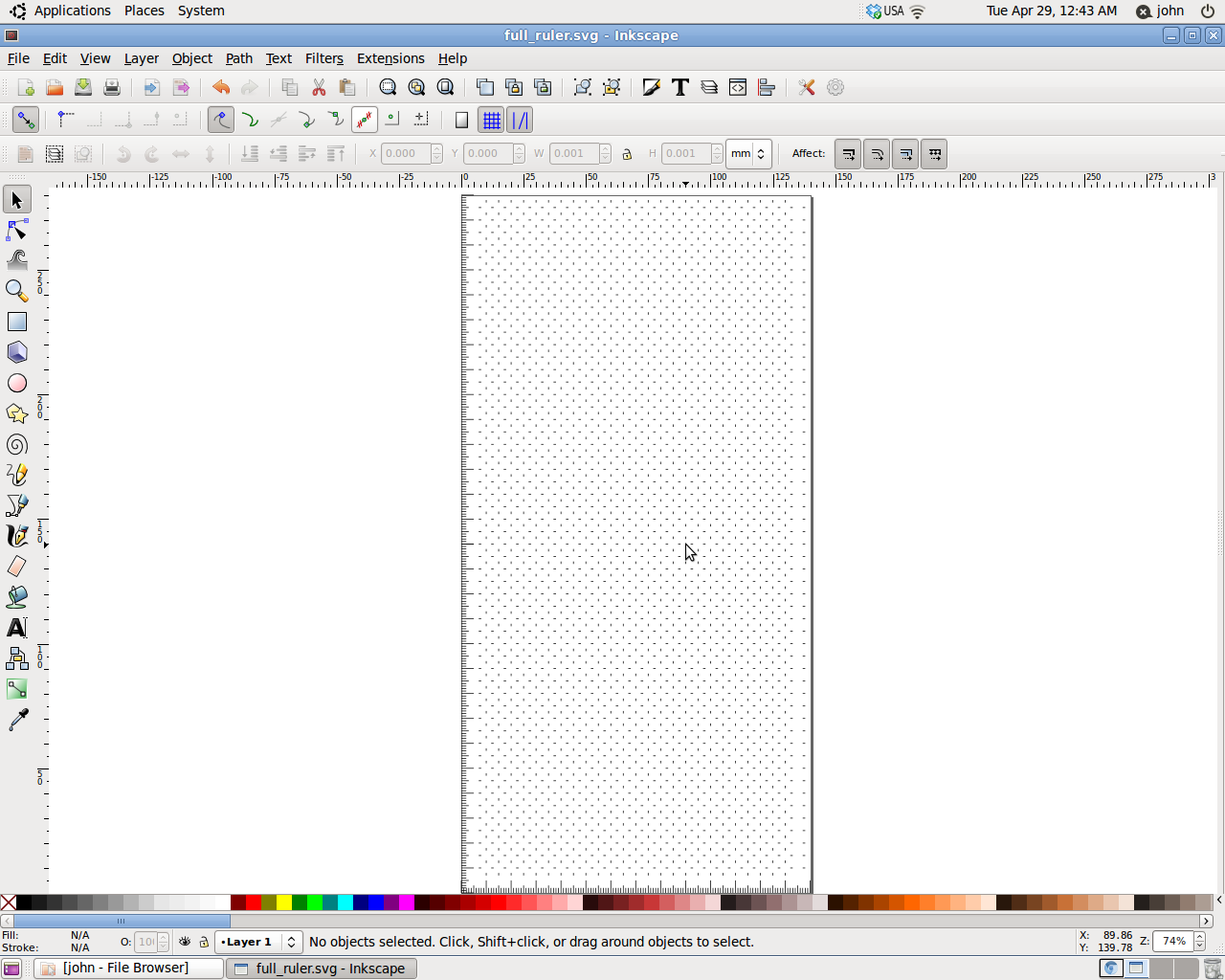
Task: Adjust the zoom percentage stepper
Action: pyautogui.click(x=1199, y=942)
